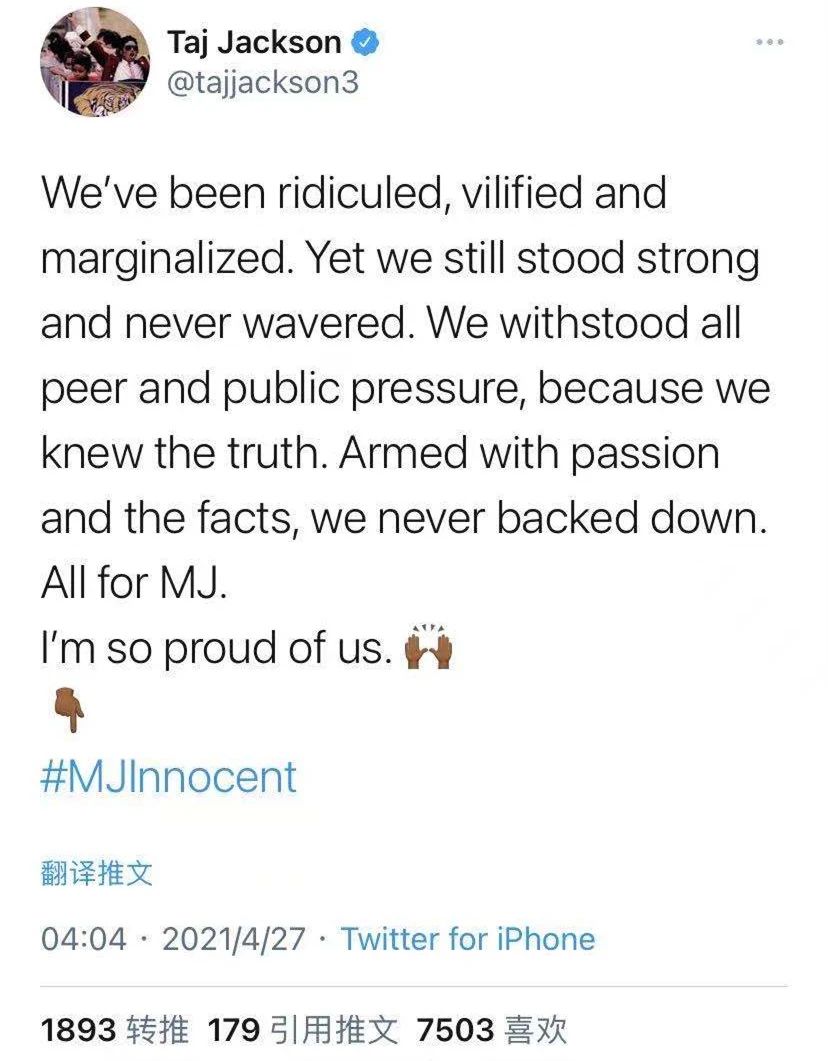This screenshot has width=828, height=1061.
Task: Open the Taj Jackson display name
Action: [254, 43]
